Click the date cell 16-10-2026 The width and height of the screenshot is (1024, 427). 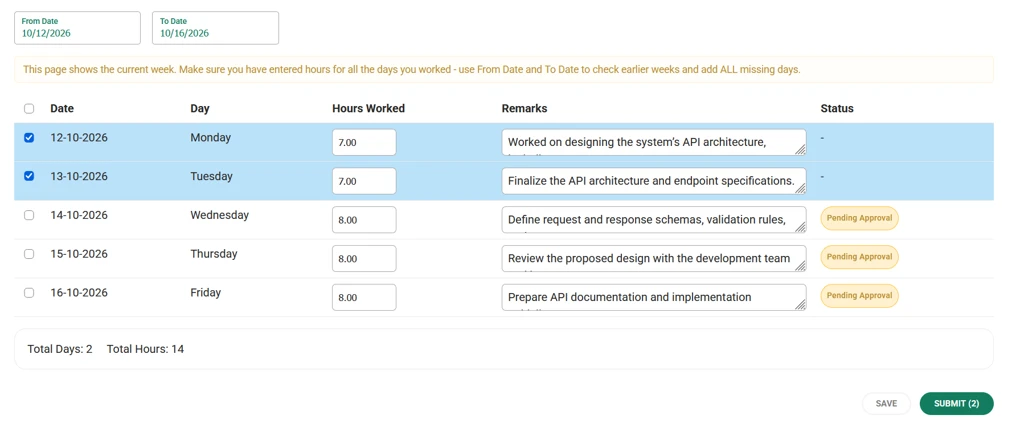79,293
